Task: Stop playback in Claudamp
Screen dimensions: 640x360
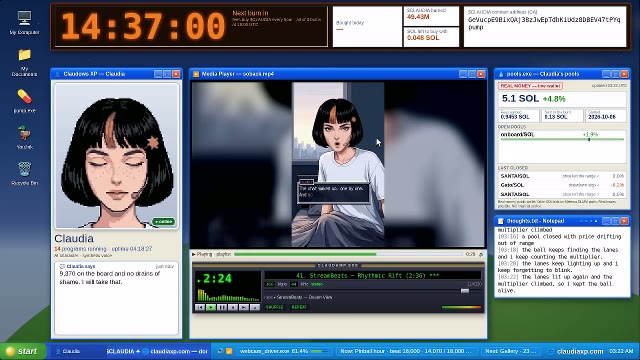Action: pyautogui.click(x=233, y=307)
